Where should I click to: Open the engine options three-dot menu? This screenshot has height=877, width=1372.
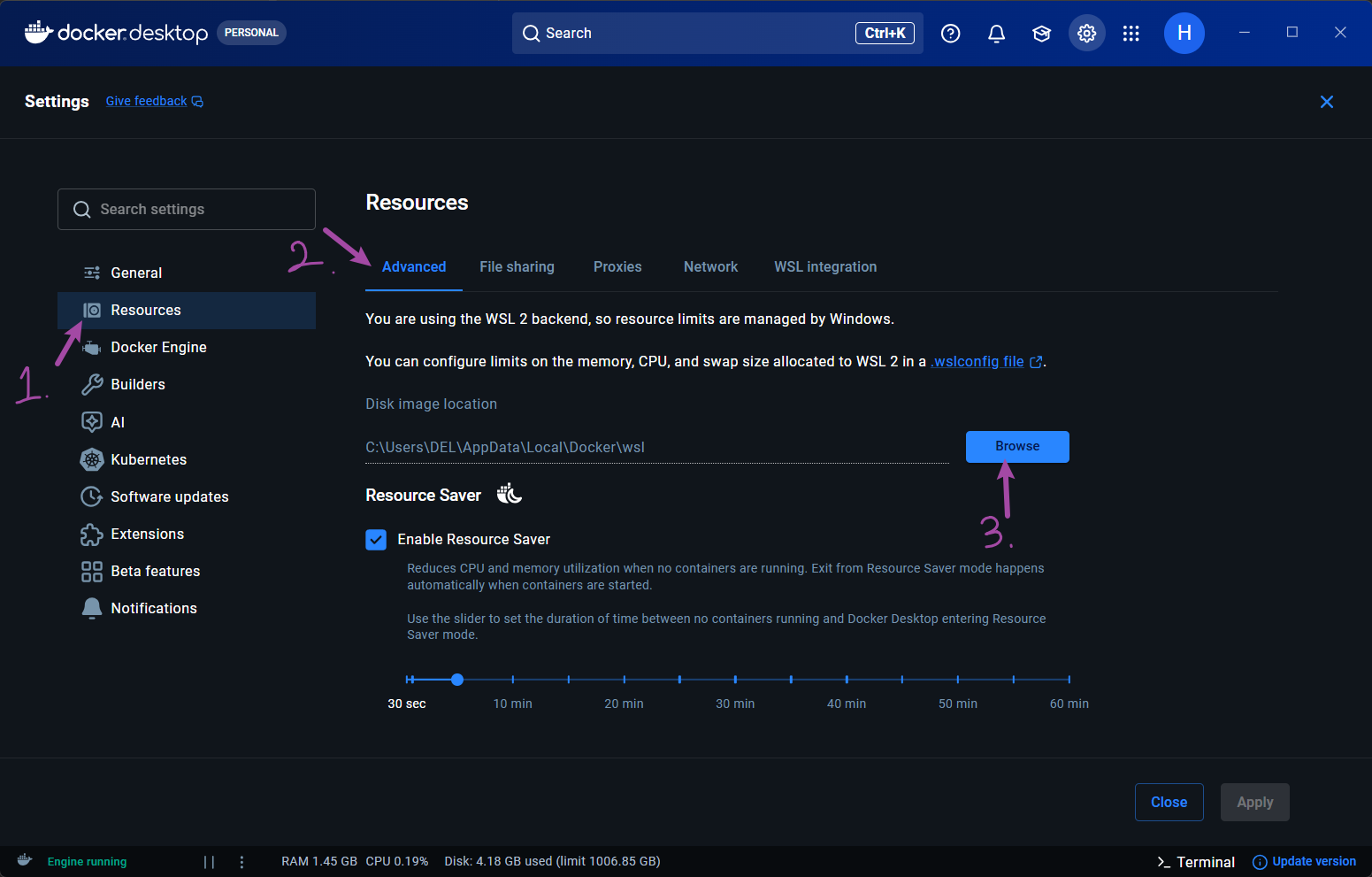(x=241, y=861)
